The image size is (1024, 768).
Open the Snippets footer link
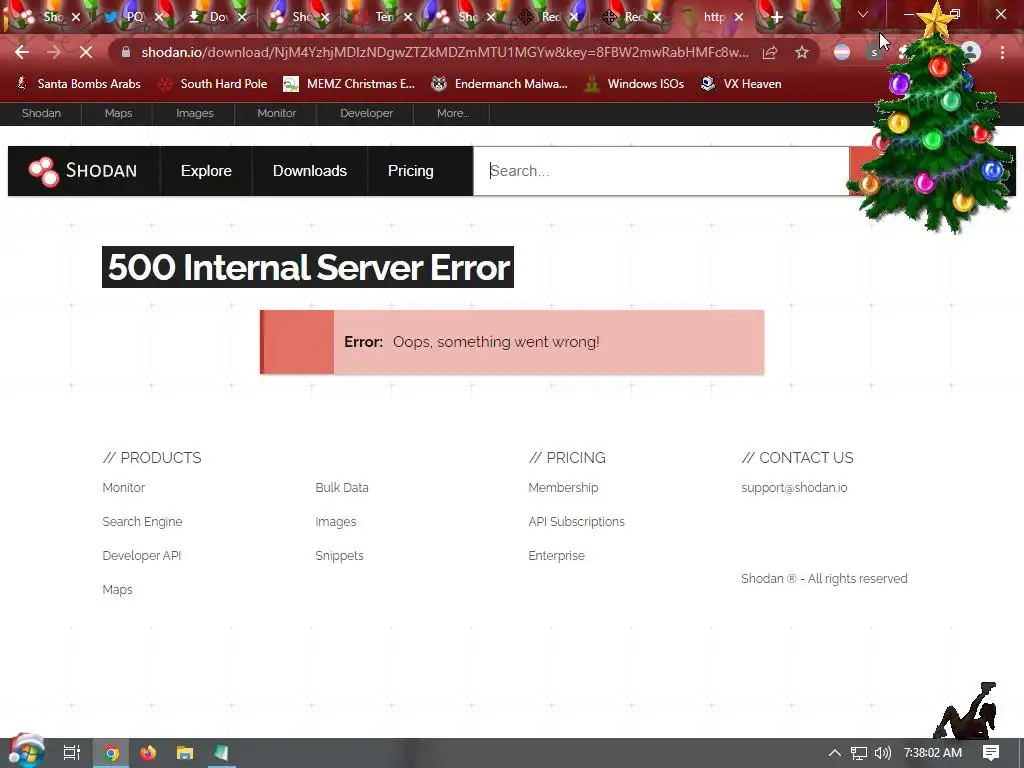[339, 556]
